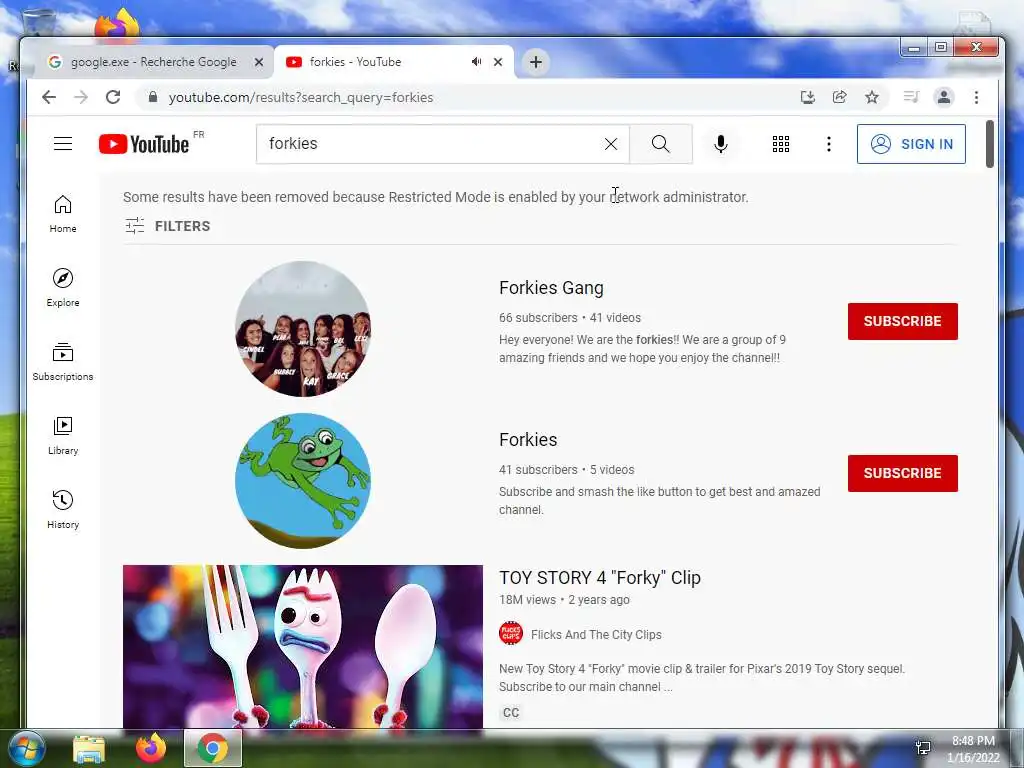Screen dimensions: 1024x768
Task: Open the TOY STORY 4 Forky video thumbnail
Action: click(303, 647)
